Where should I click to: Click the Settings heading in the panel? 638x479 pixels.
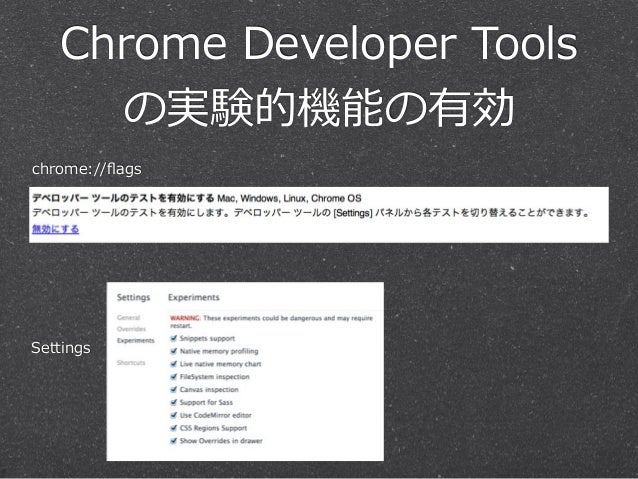133,297
